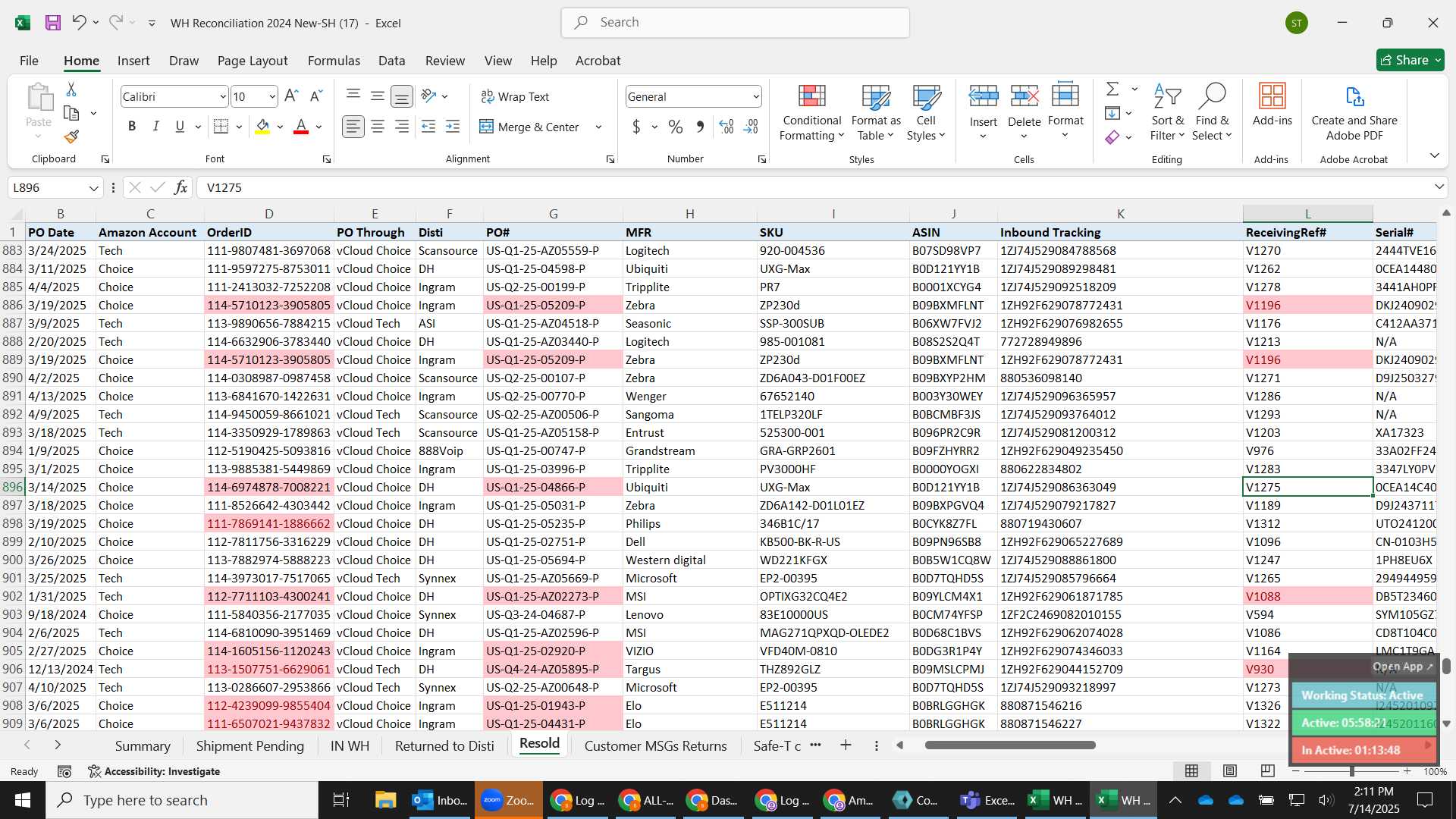Toggle Bold formatting
Image resolution: width=1456 pixels, height=819 pixels.
point(132,127)
